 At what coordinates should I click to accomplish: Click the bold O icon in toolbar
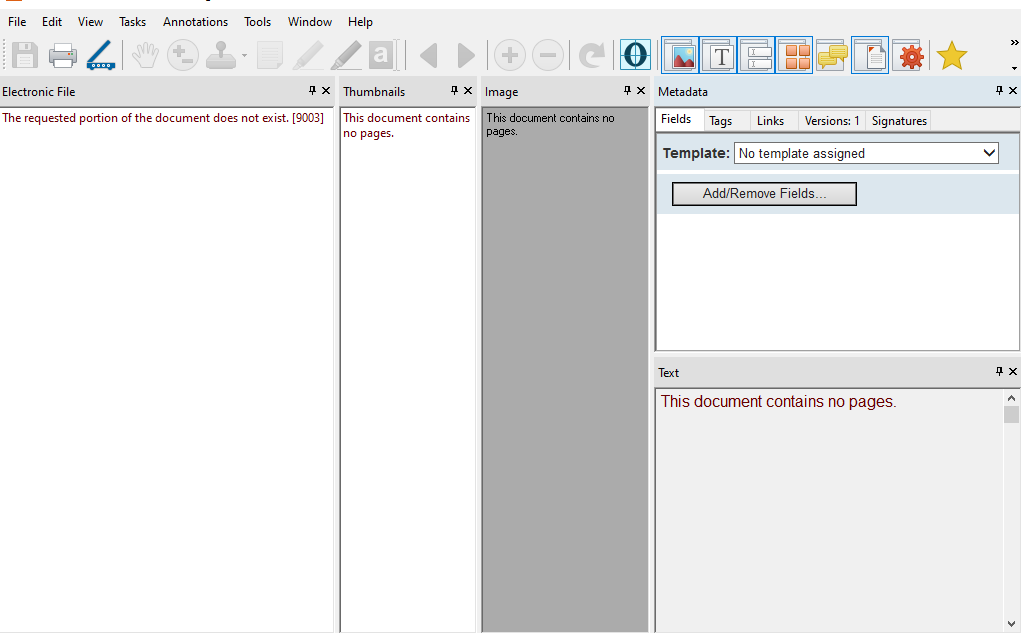(635, 55)
